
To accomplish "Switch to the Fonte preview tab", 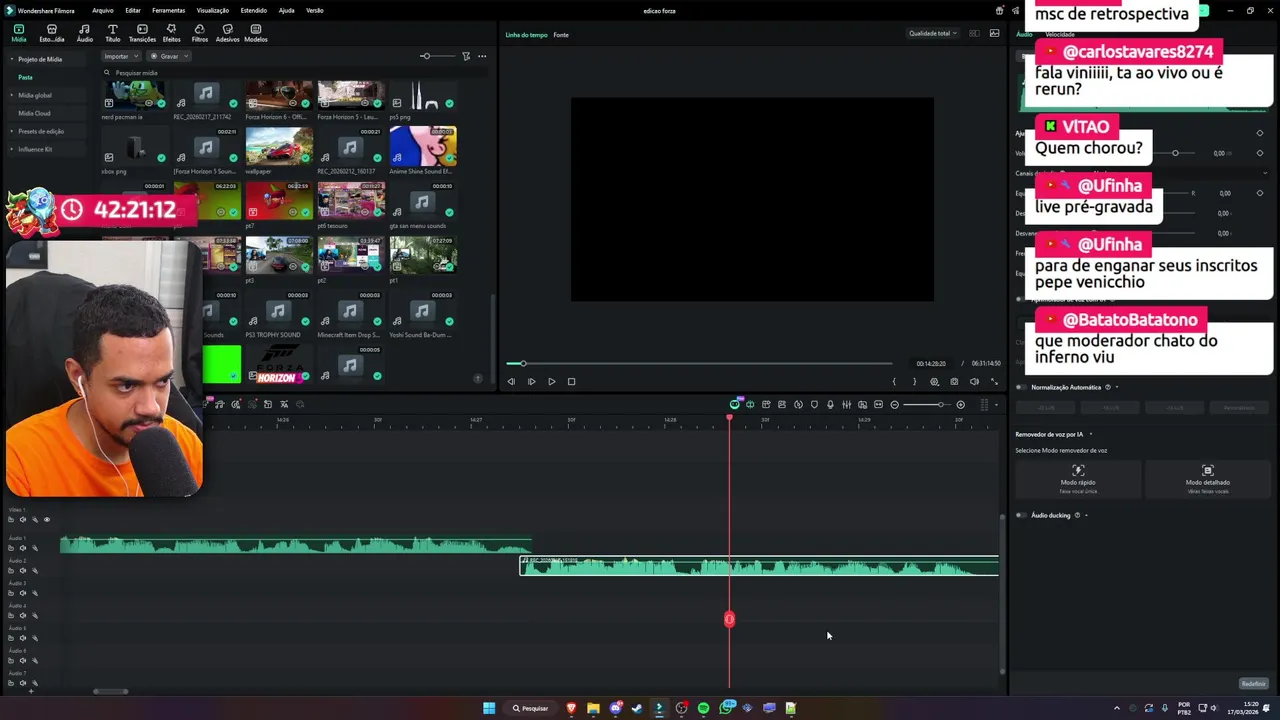I will (x=561, y=35).
